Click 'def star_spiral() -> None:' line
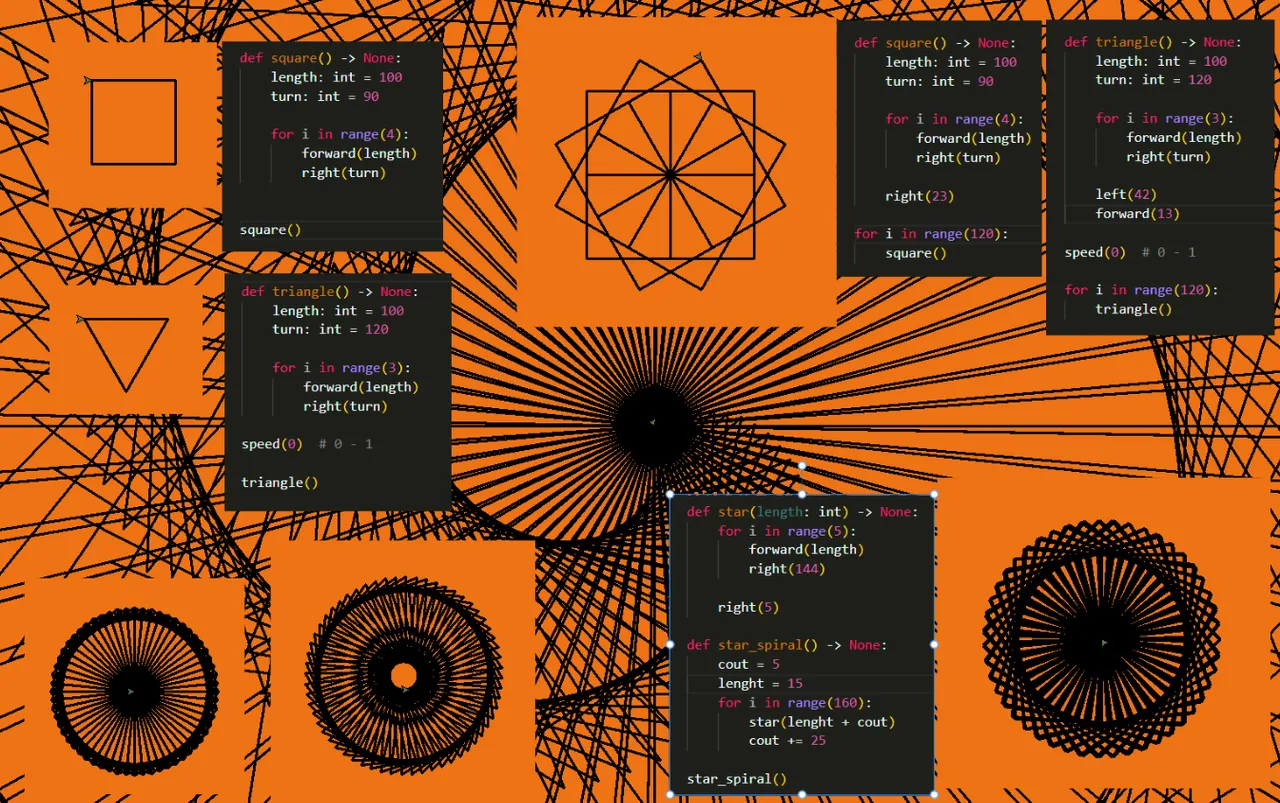This screenshot has width=1280, height=803. click(787, 645)
